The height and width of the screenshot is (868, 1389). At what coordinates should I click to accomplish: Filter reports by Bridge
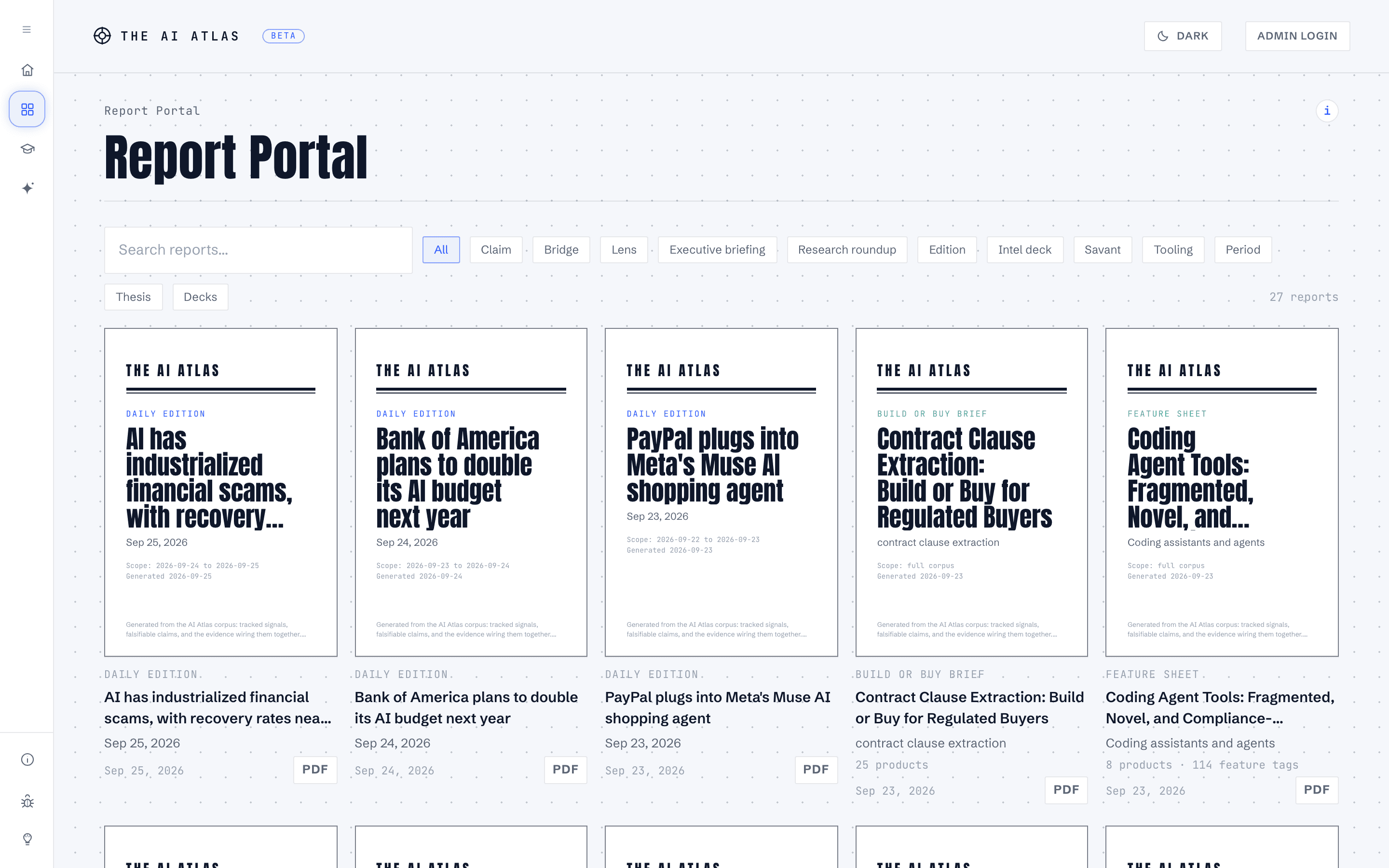click(x=561, y=250)
